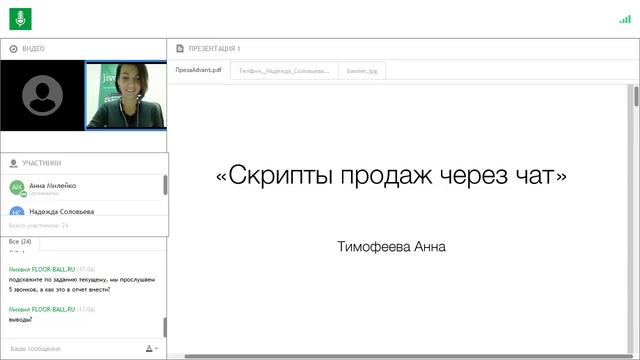The height and width of the screenshot is (360, 640).
Task: Click the participants panel person icon
Action: [13, 163]
